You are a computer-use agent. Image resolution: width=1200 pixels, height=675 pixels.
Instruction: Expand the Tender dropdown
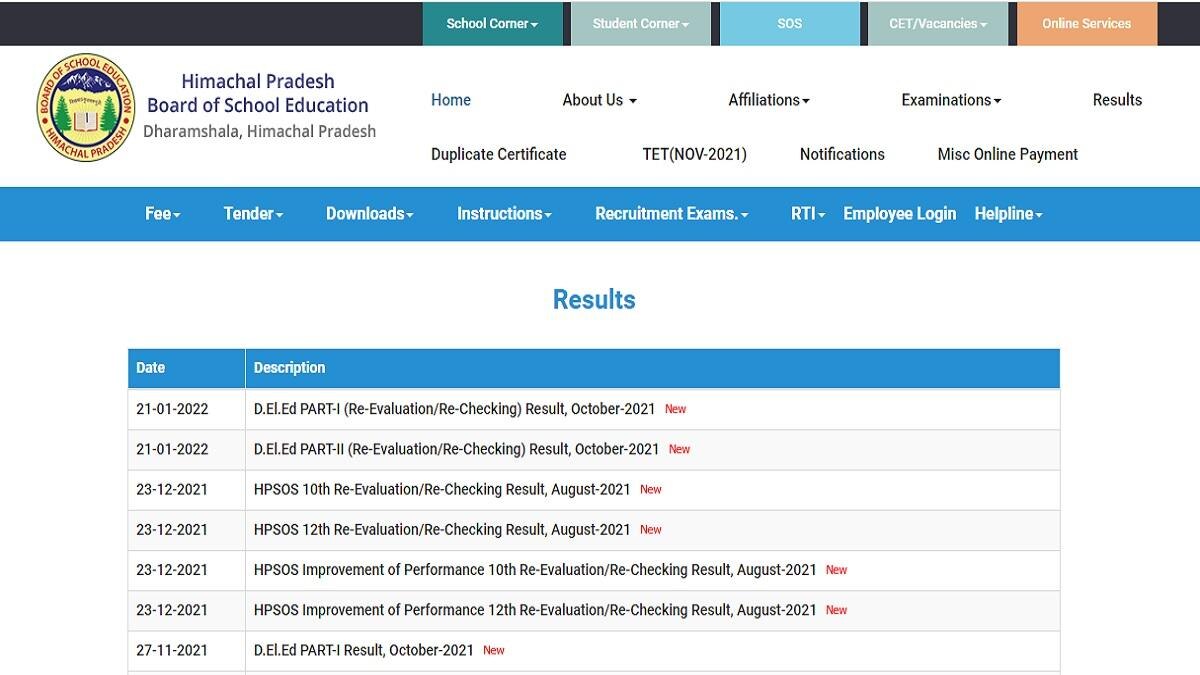[x=252, y=213]
